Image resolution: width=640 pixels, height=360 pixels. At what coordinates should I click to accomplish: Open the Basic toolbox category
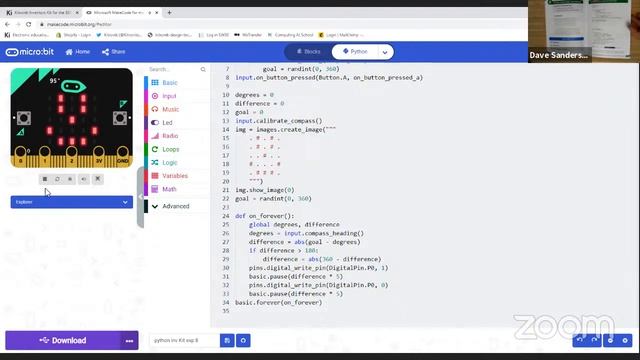pos(176,83)
